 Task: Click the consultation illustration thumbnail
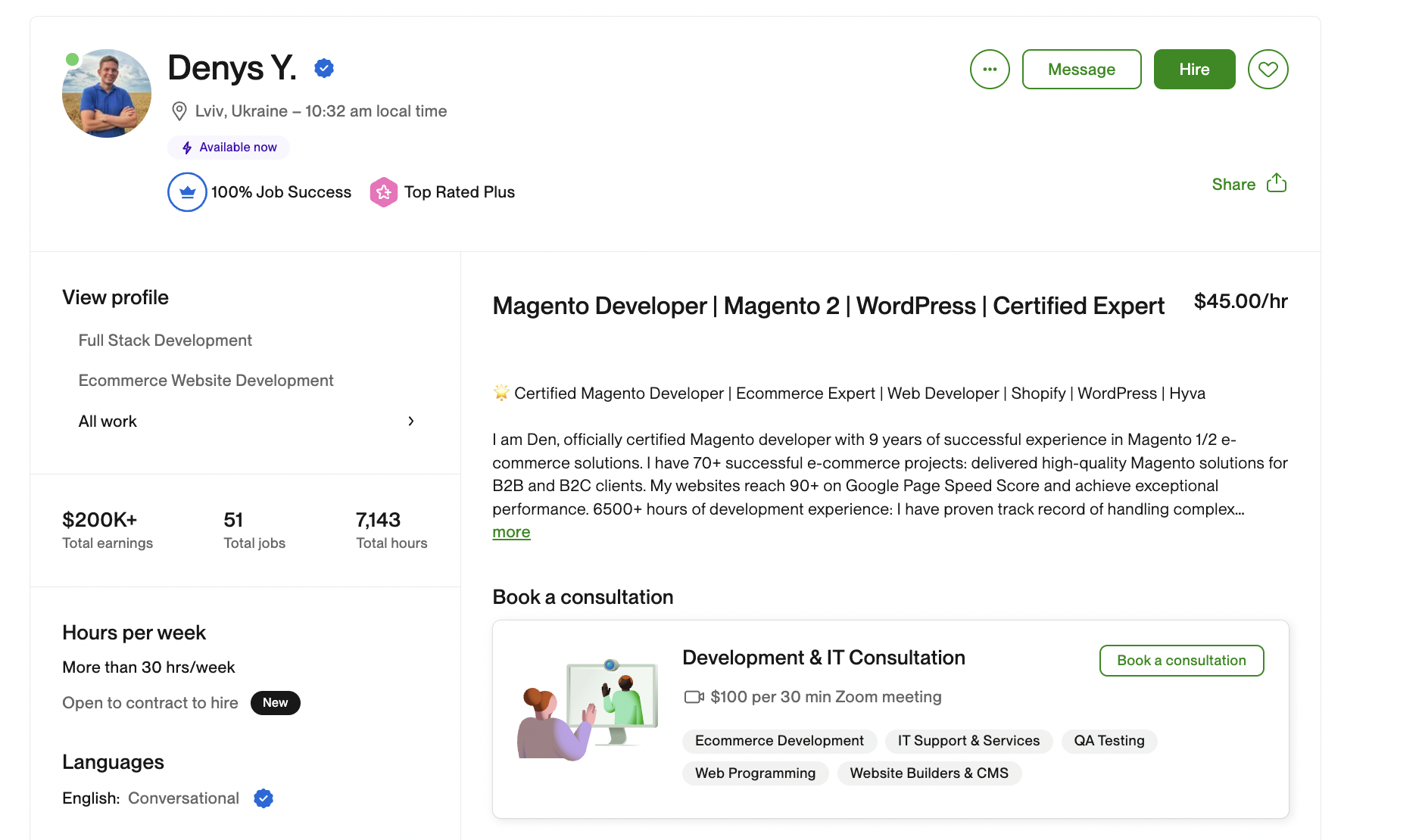pos(588,710)
